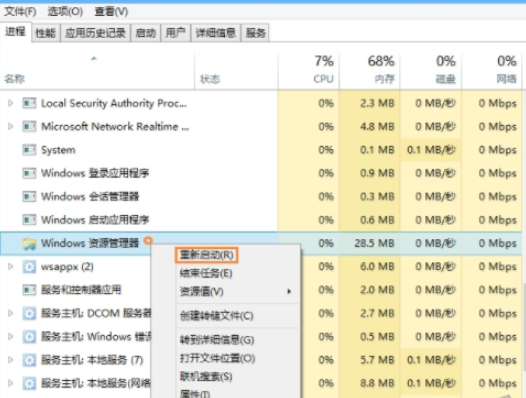Open the 查看(V) menu
This screenshot has height=398, width=526.
pyautogui.click(x=111, y=12)
